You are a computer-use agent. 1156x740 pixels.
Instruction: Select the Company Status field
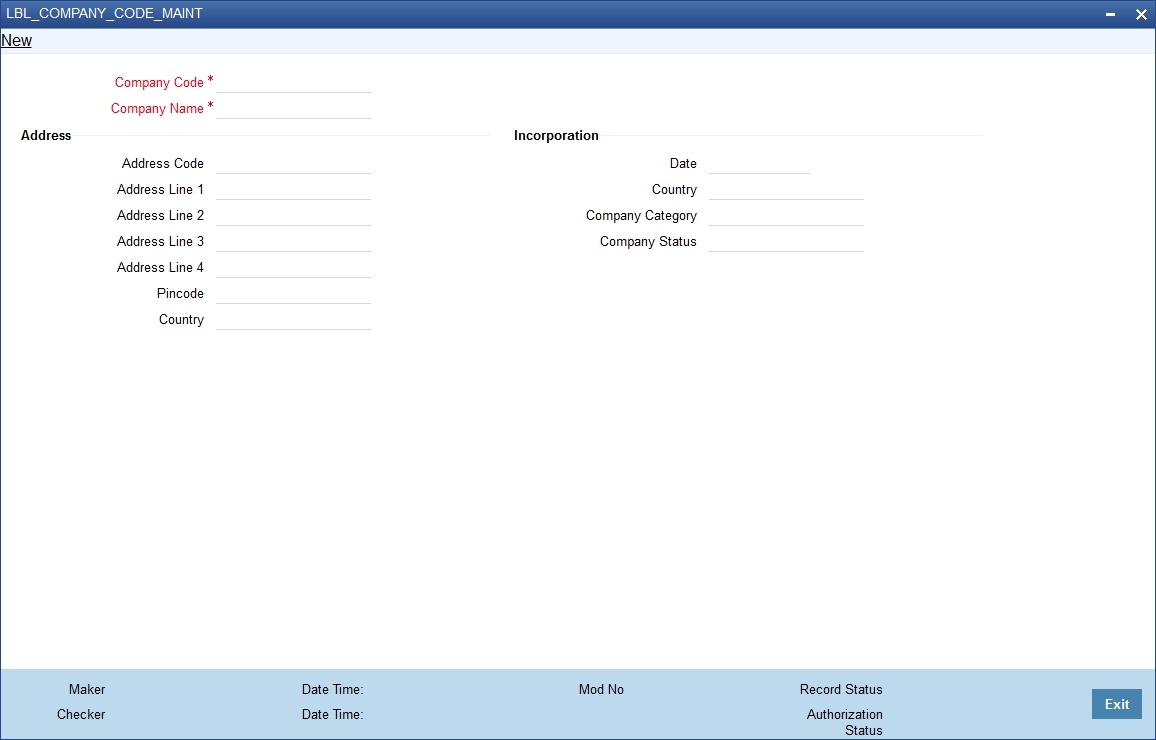tap(787, 241)
